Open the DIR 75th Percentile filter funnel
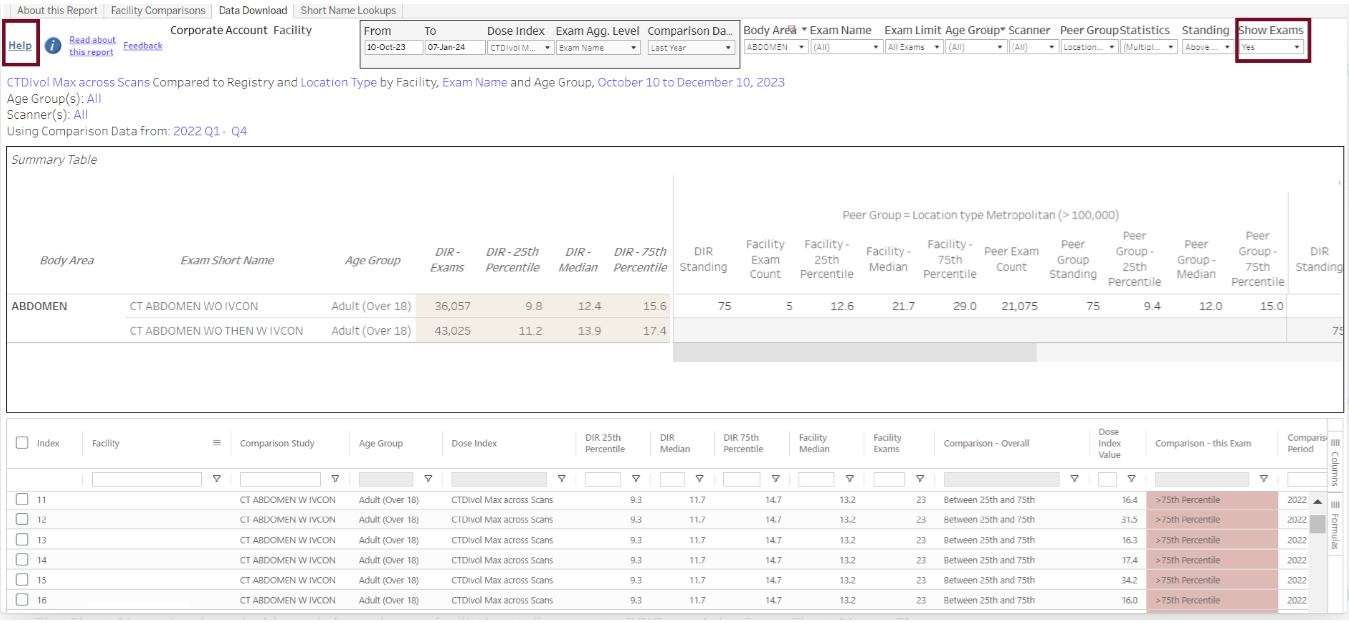The width and height of the screenshot is (1349, 623). (774, 479)
